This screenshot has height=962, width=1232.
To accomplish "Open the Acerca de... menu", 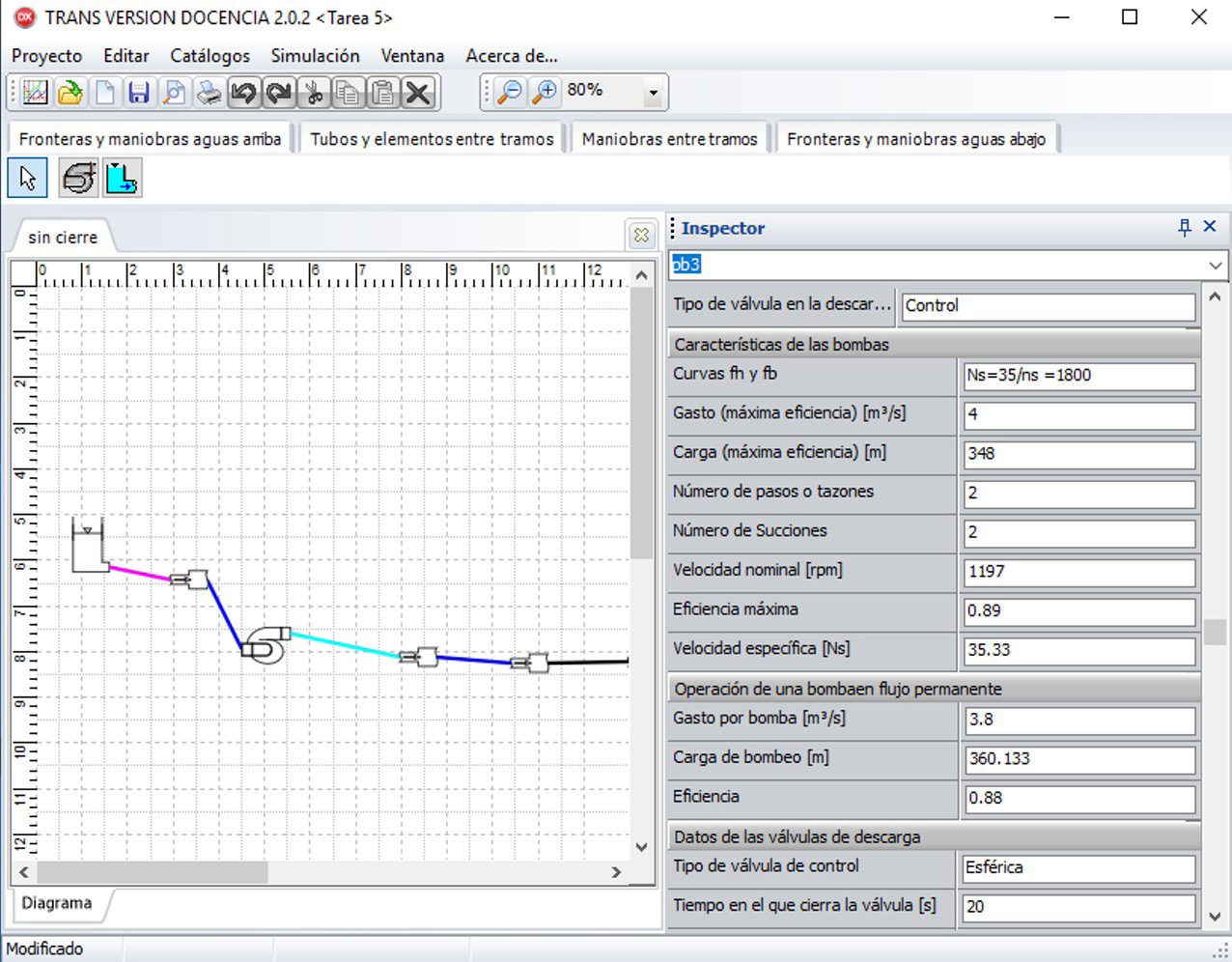I will point(512,56).
